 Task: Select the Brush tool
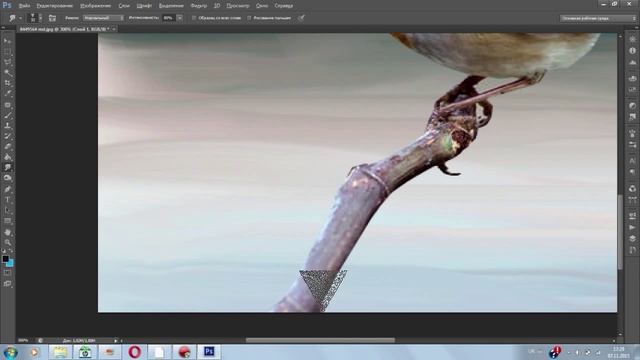click(x=7, y=116)
